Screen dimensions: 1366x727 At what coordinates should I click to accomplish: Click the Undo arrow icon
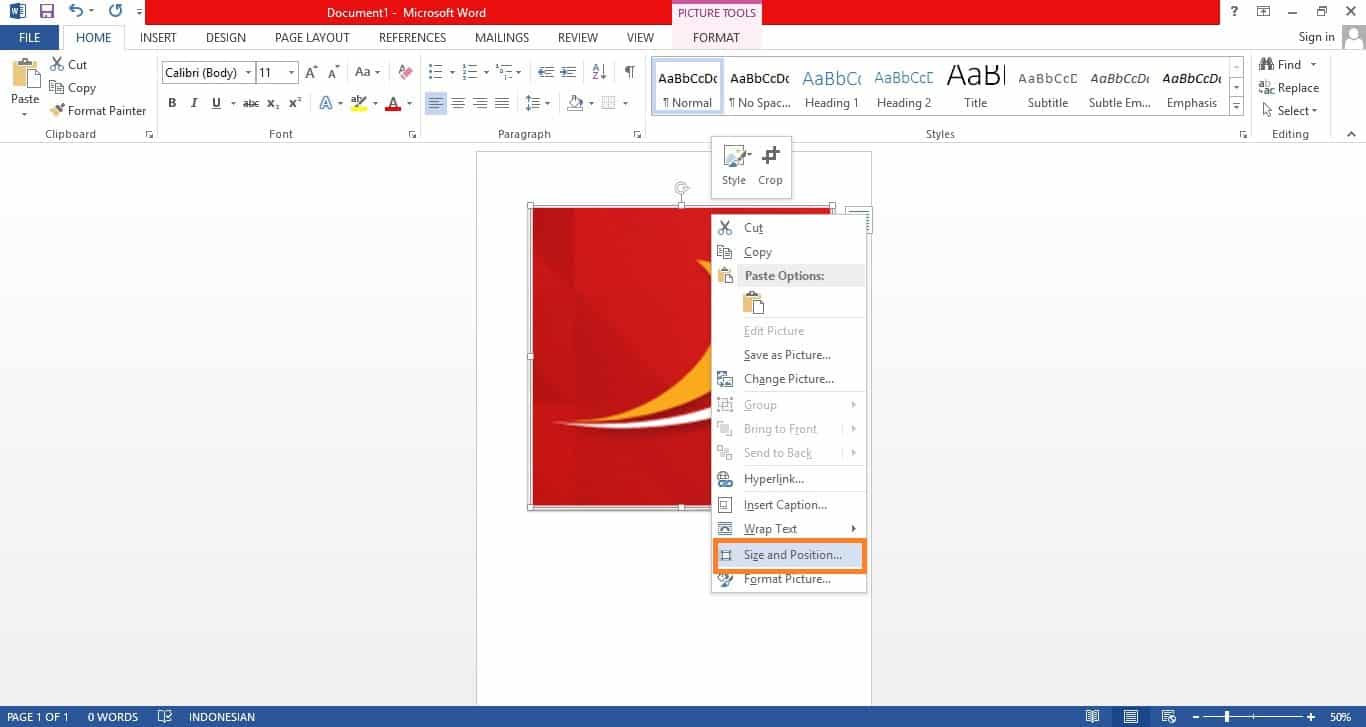(x=76, y=12)
